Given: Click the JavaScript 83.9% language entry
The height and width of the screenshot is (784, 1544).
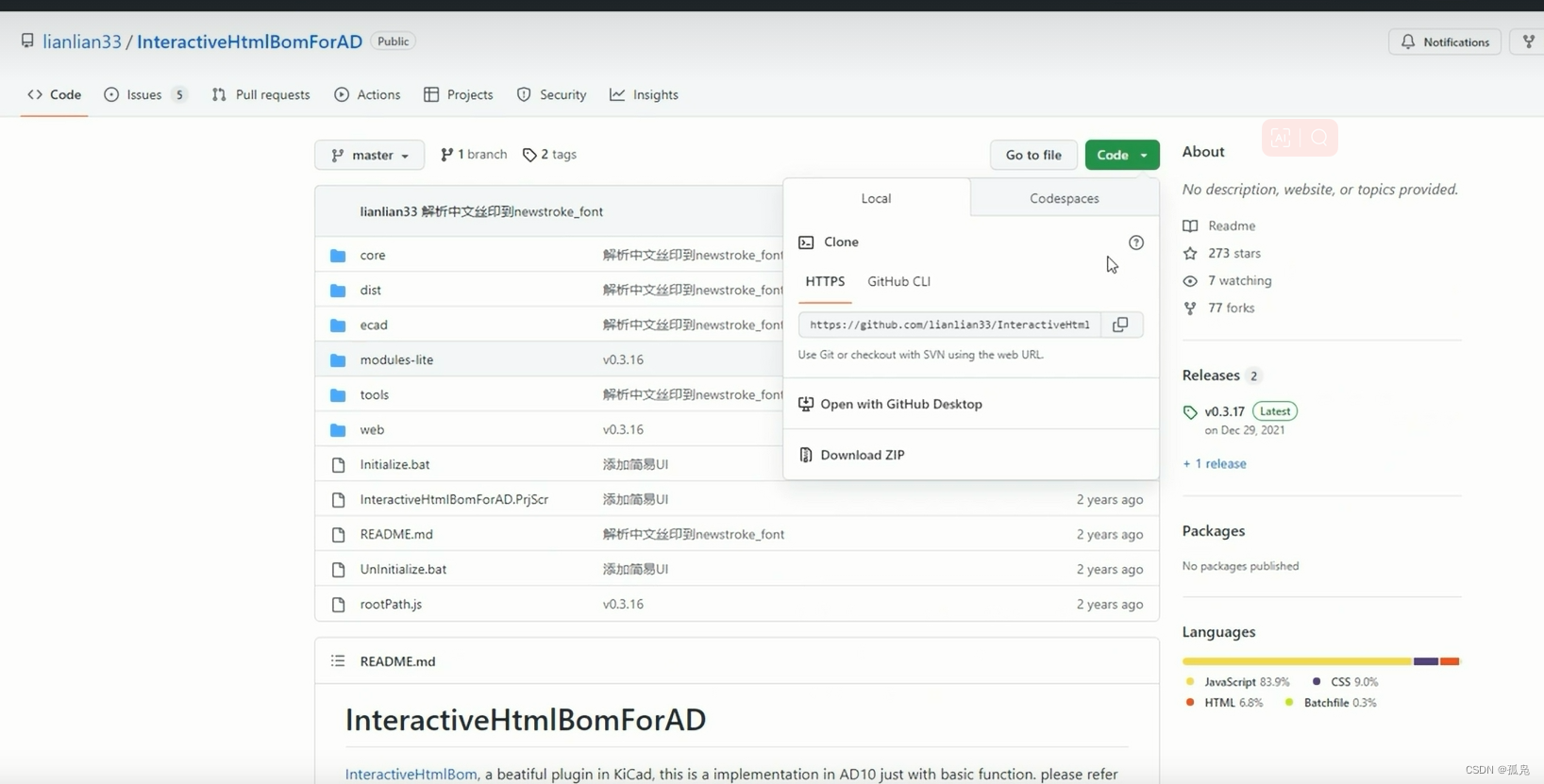Looking at the screenshot, I should 1237,681.
